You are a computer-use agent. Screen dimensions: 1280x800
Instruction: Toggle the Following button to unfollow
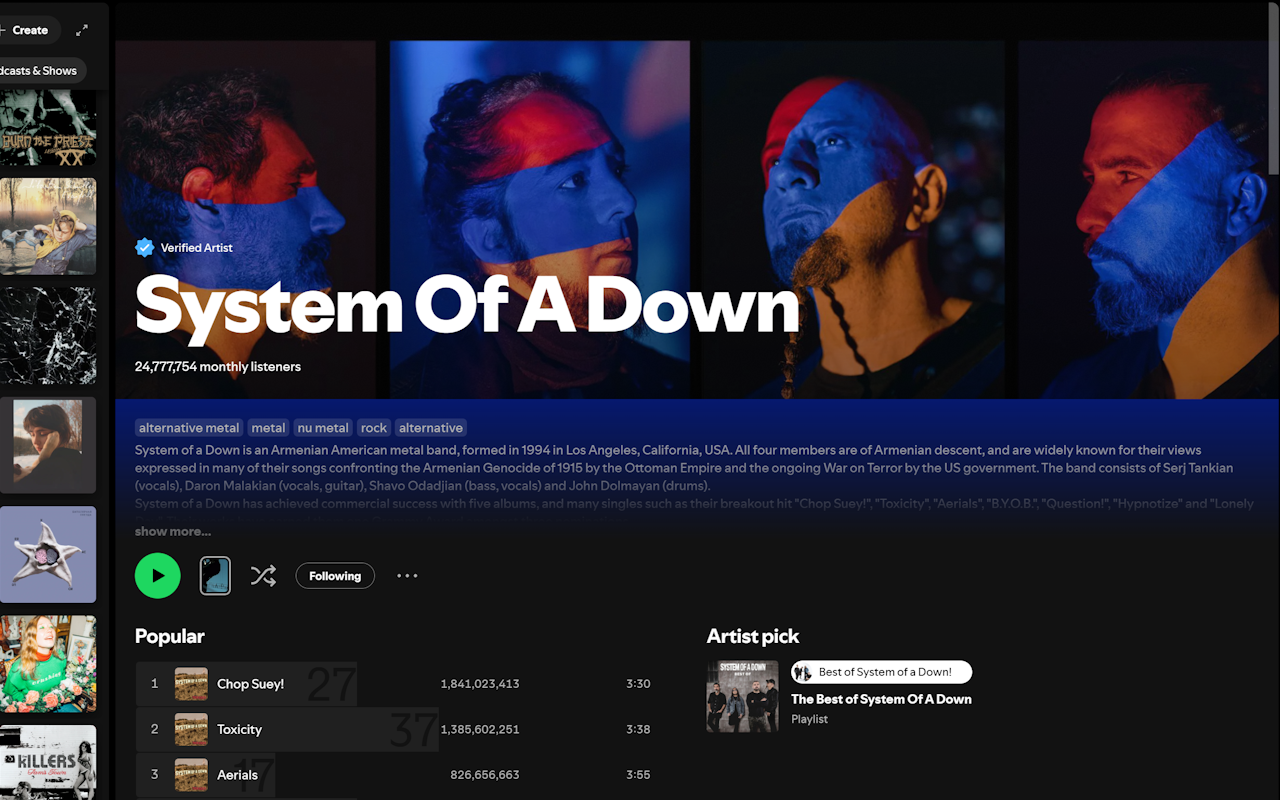coord(335,576)
